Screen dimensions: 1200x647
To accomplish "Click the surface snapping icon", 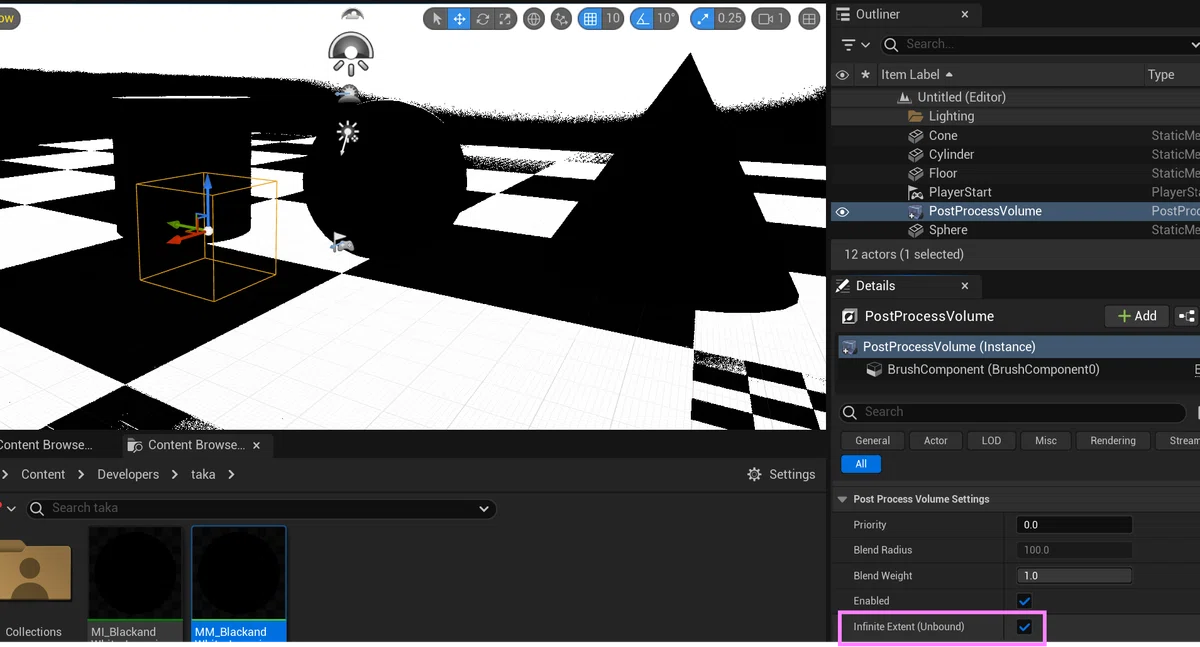I will 562,19.
